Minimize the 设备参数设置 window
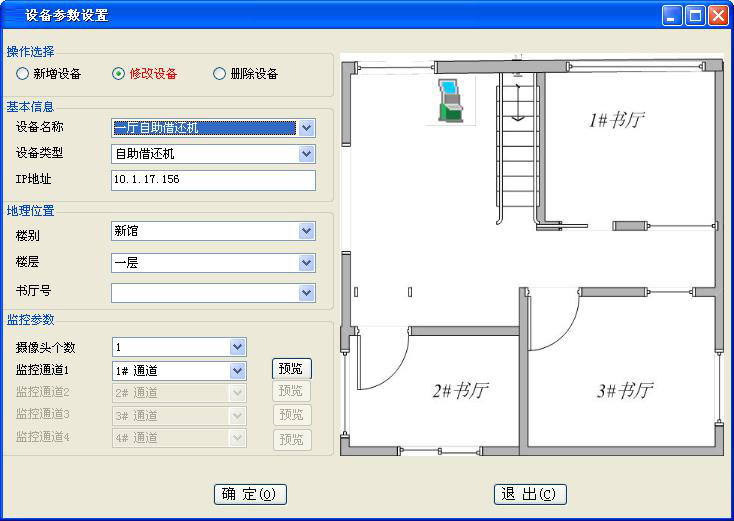This screenshot has width=734, height=521. click(672, 15)
